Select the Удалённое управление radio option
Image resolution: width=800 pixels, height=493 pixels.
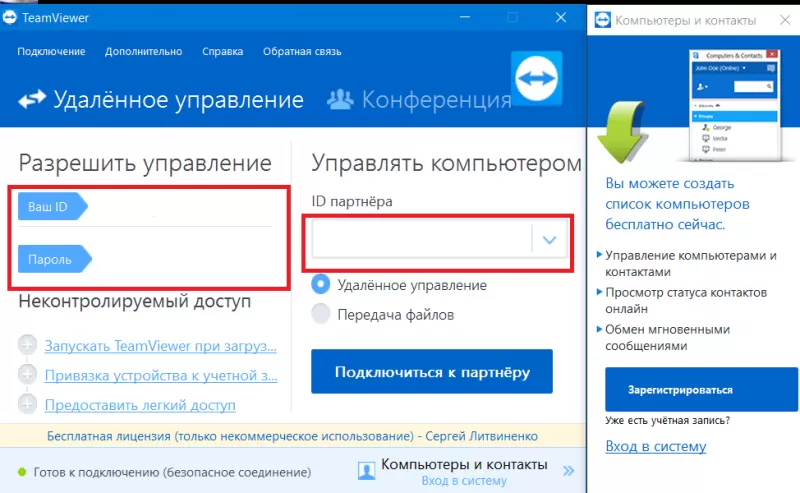click(x=320, y=284)
